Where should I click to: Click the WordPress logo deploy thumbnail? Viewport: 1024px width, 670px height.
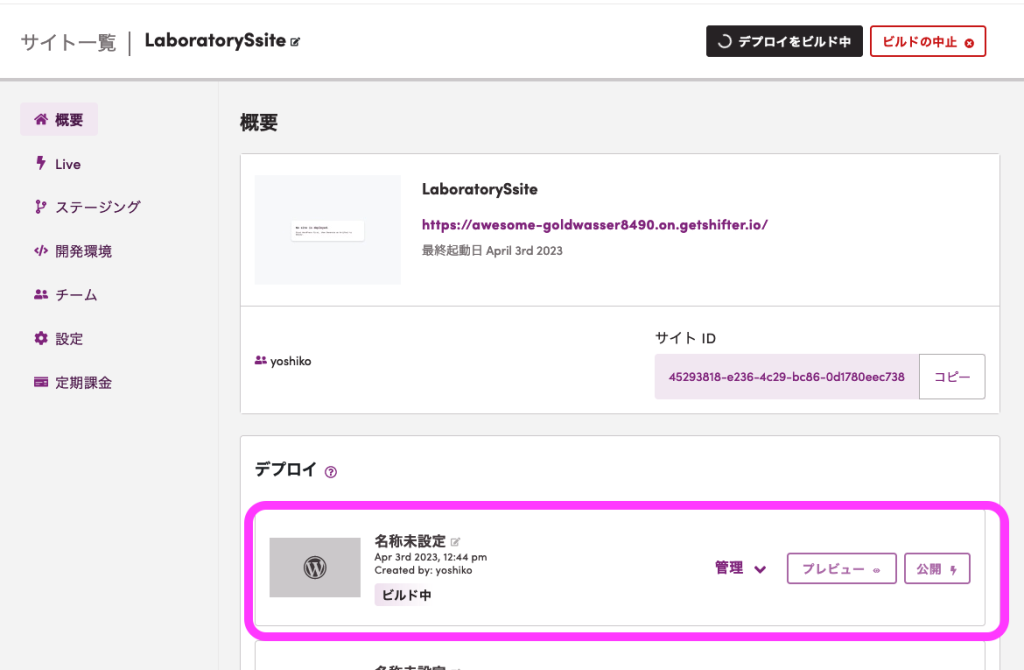tap(315, 567)
